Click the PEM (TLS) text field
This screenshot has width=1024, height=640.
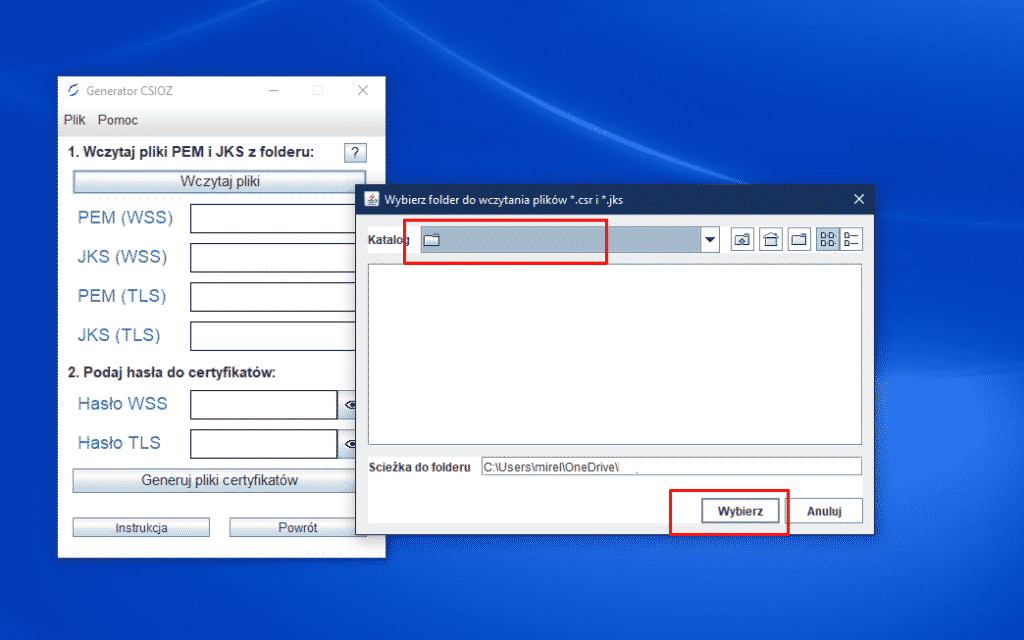coord(273,296)
